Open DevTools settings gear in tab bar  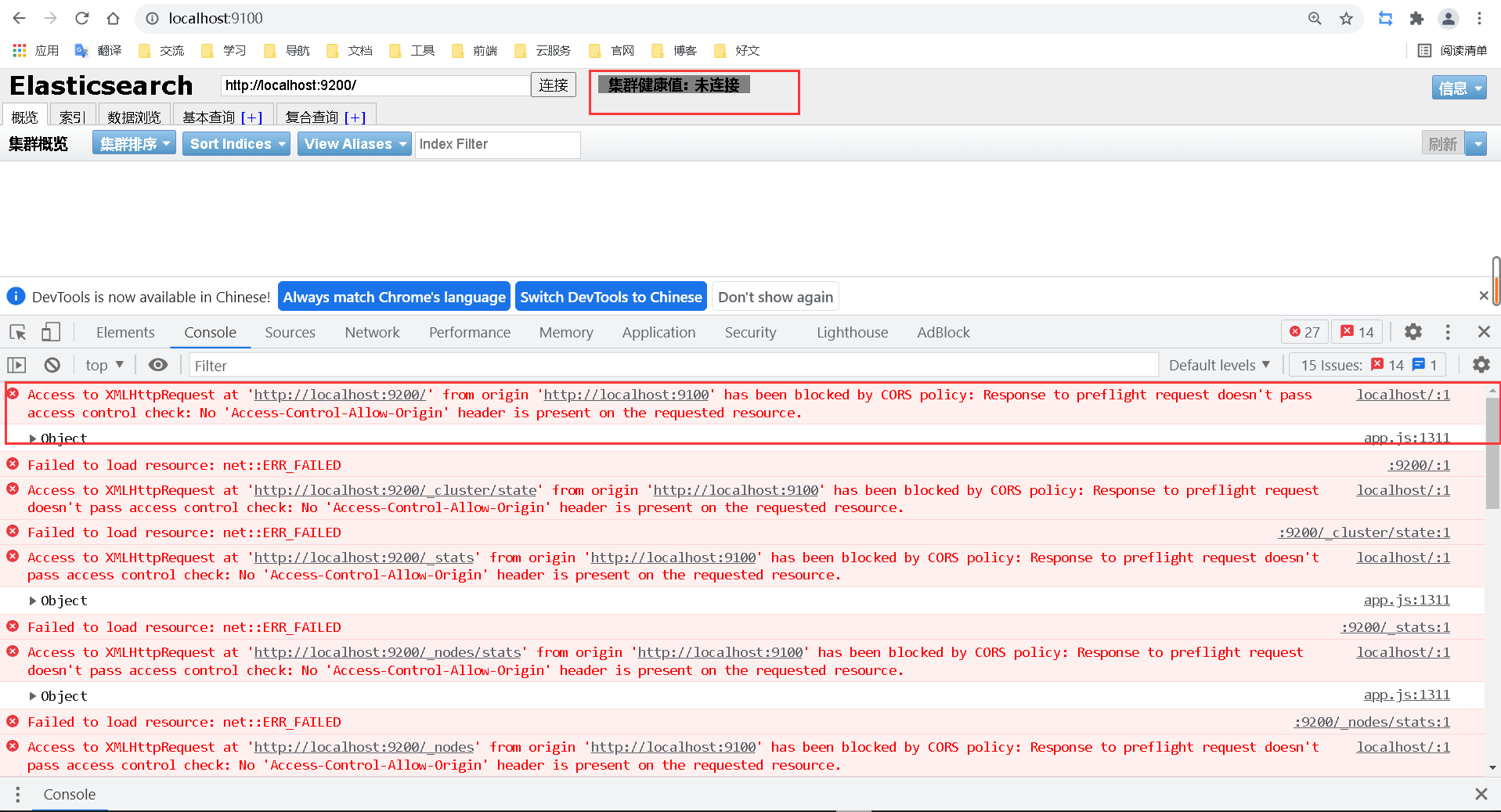[1413, 332]
